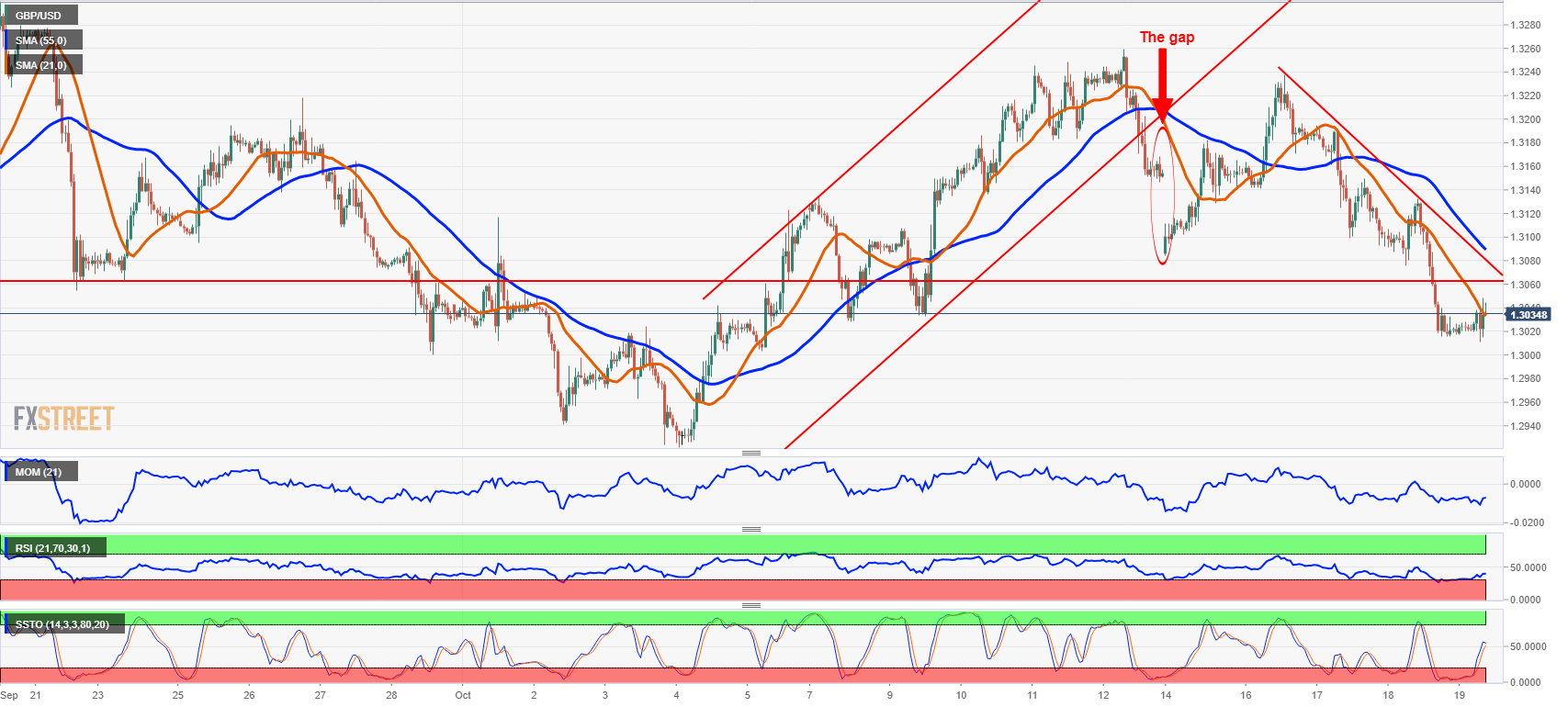Grab the divider handle above SSTO panel
1568x707 pixels.
click(x=751, y=605)
